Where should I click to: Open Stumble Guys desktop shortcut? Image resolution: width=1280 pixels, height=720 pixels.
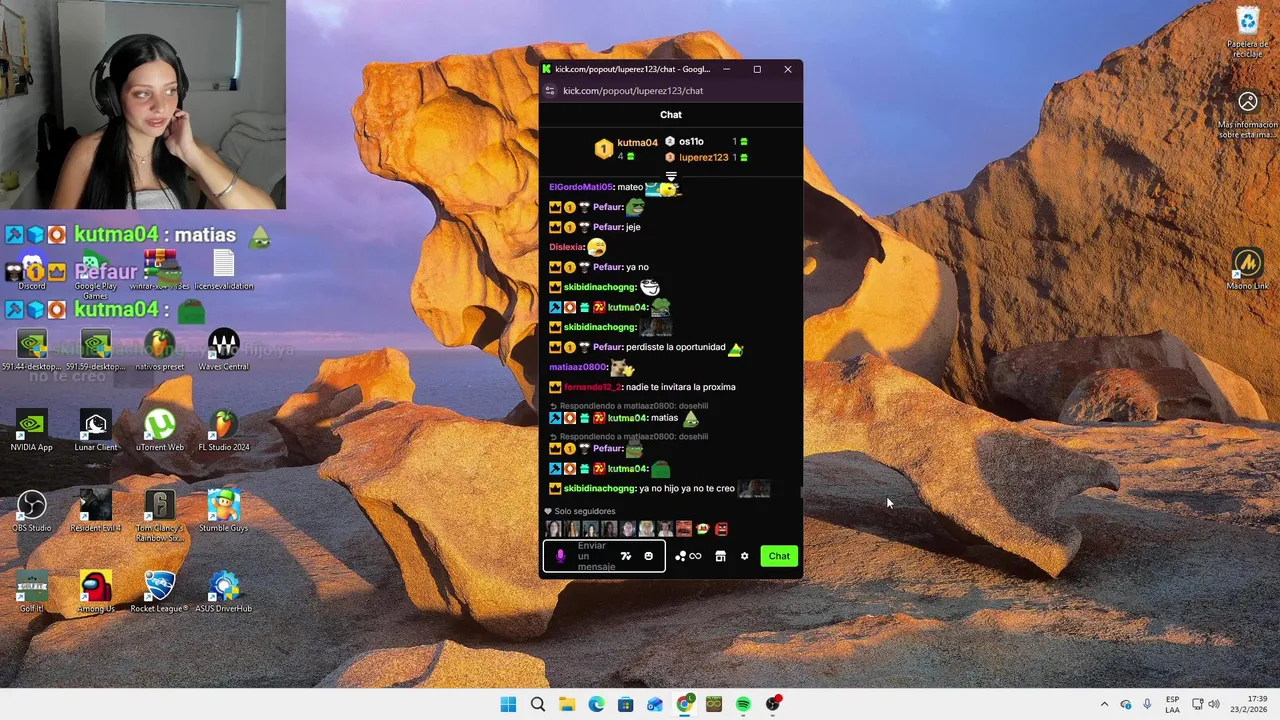point(224,512)
